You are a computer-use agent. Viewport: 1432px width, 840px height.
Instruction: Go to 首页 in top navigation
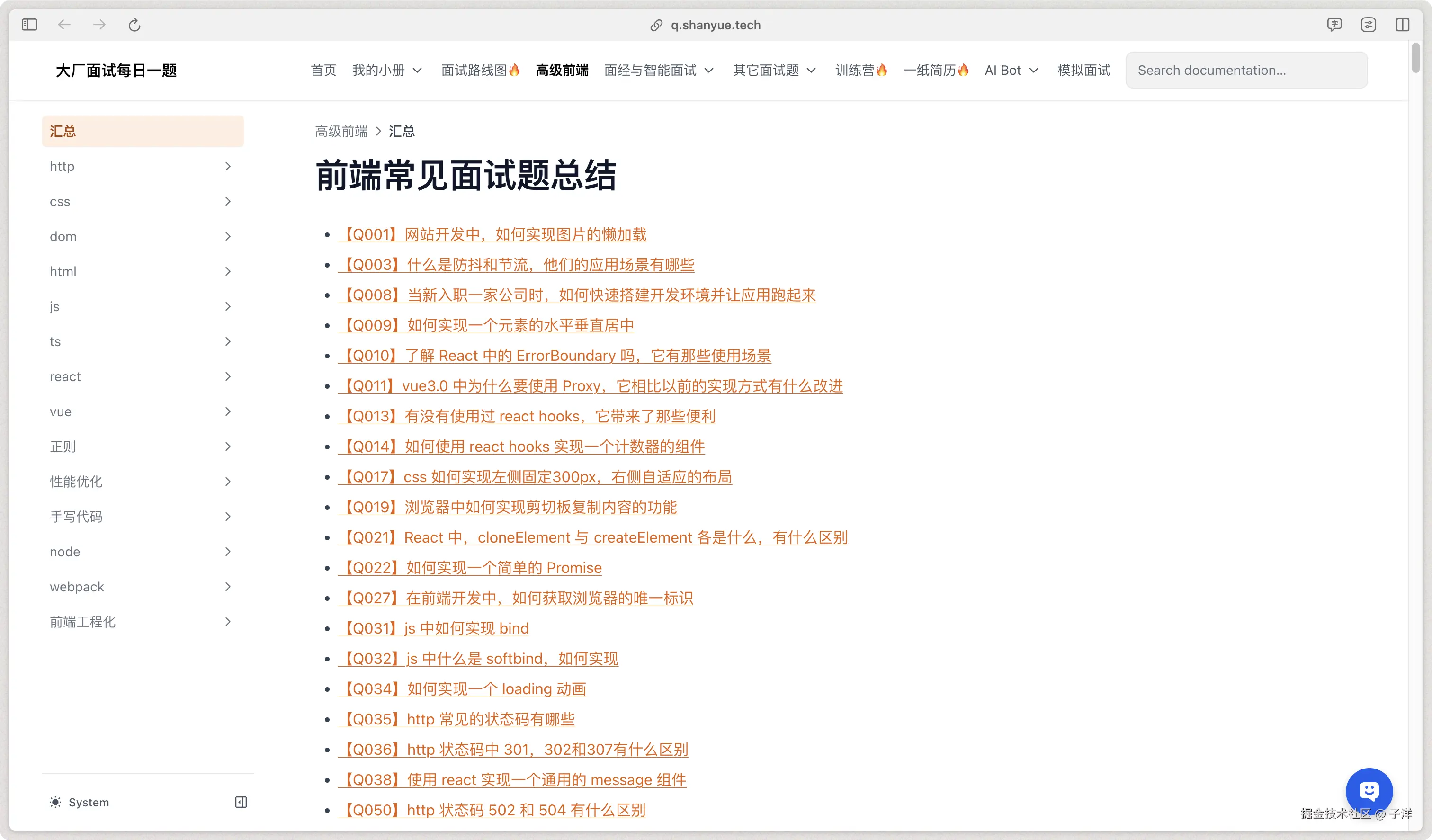point(323,71)
